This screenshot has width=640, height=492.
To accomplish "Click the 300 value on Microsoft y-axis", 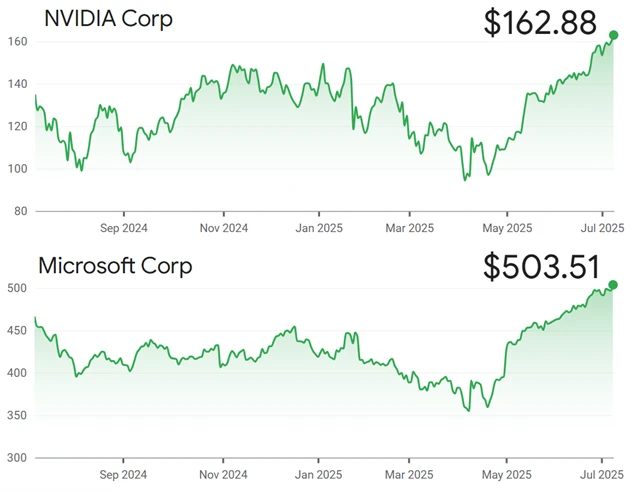I will pos(17,458).
